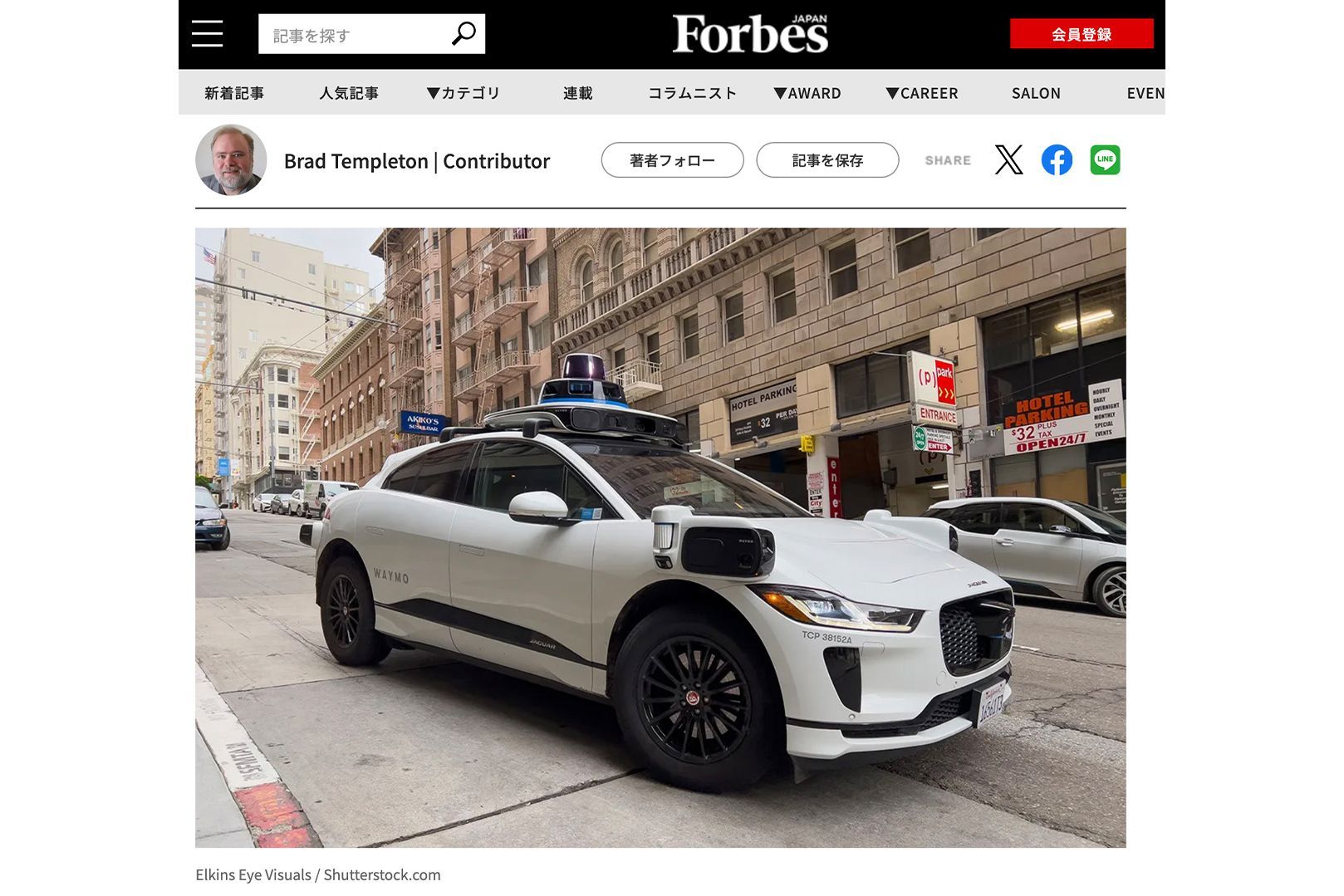Open the 新着記事 nav item
The height and width of the screenshot is (896, 1344).
point(234,93)
